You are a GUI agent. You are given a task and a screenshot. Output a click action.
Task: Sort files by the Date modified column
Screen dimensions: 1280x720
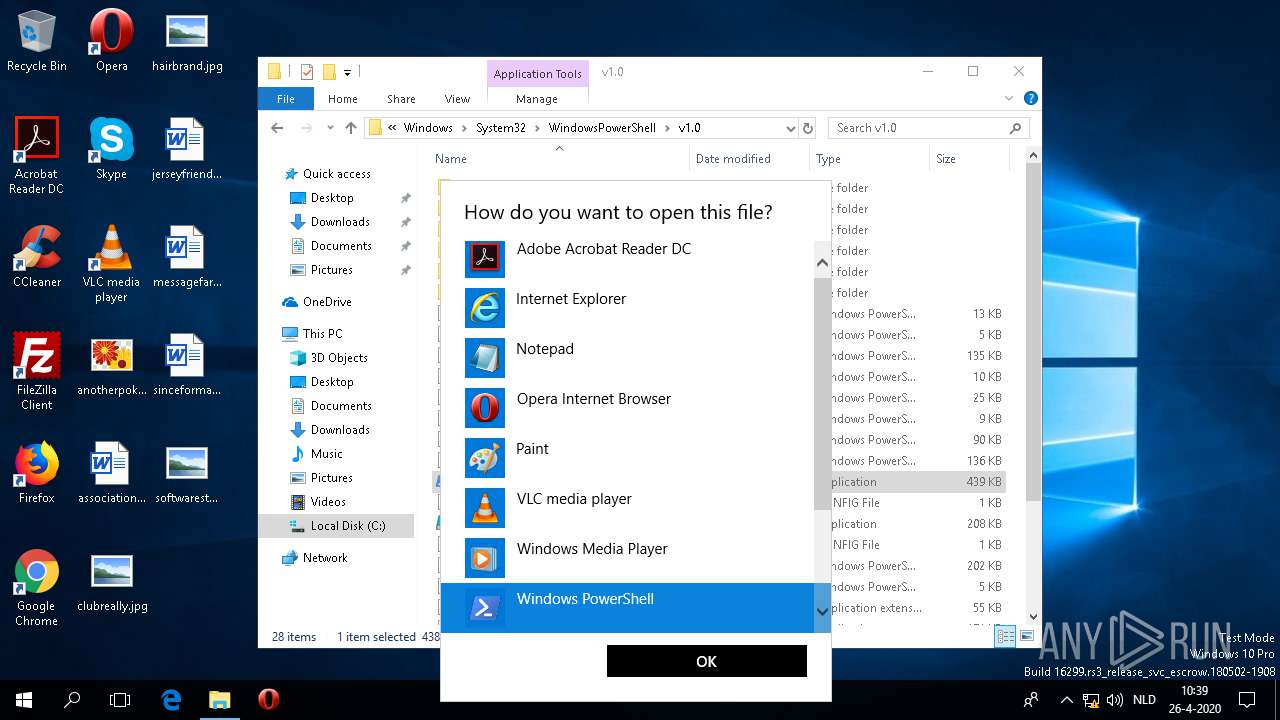click(x=733, y=159)
